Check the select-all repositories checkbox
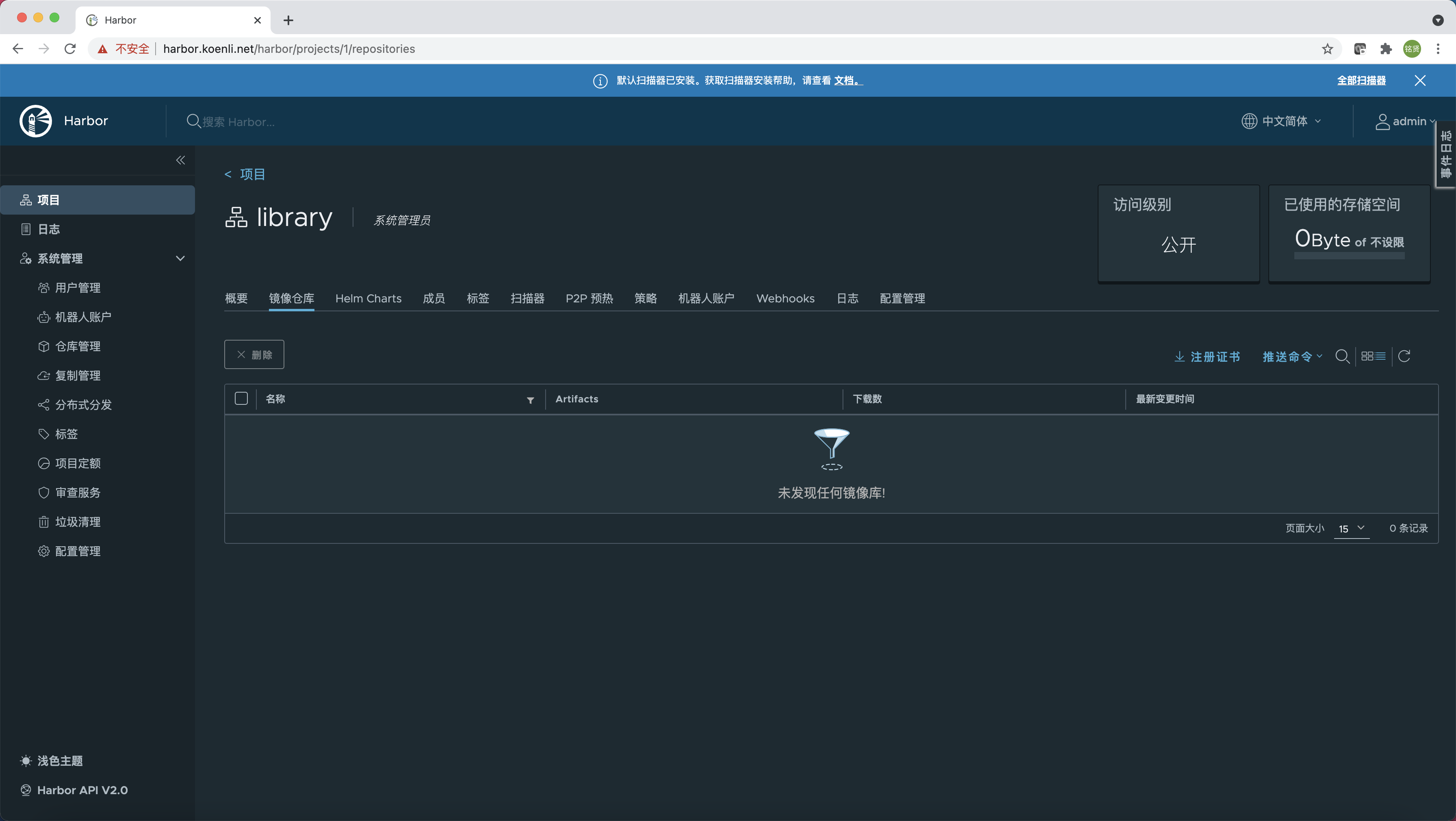This screenshot has width=1456, height=821. pos(241,399)
